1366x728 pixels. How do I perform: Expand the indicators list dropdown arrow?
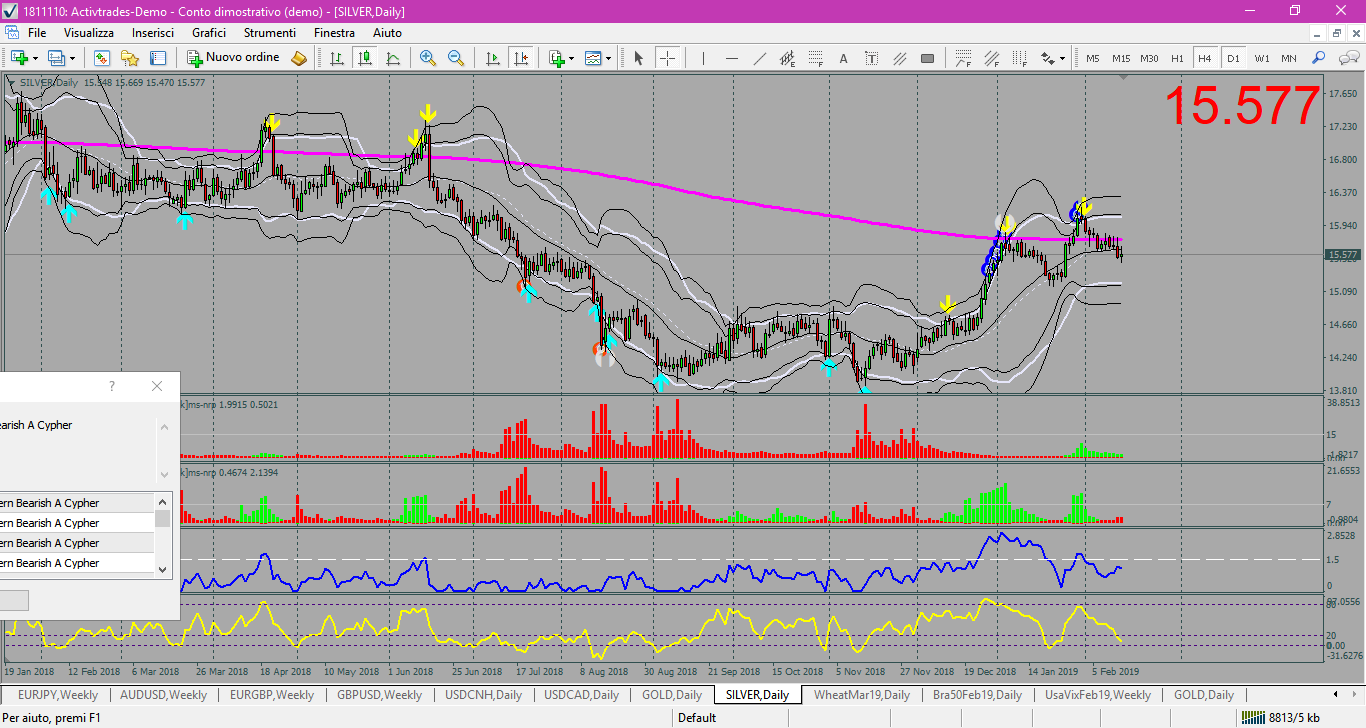pyautogui.click(x=571, y=58)
